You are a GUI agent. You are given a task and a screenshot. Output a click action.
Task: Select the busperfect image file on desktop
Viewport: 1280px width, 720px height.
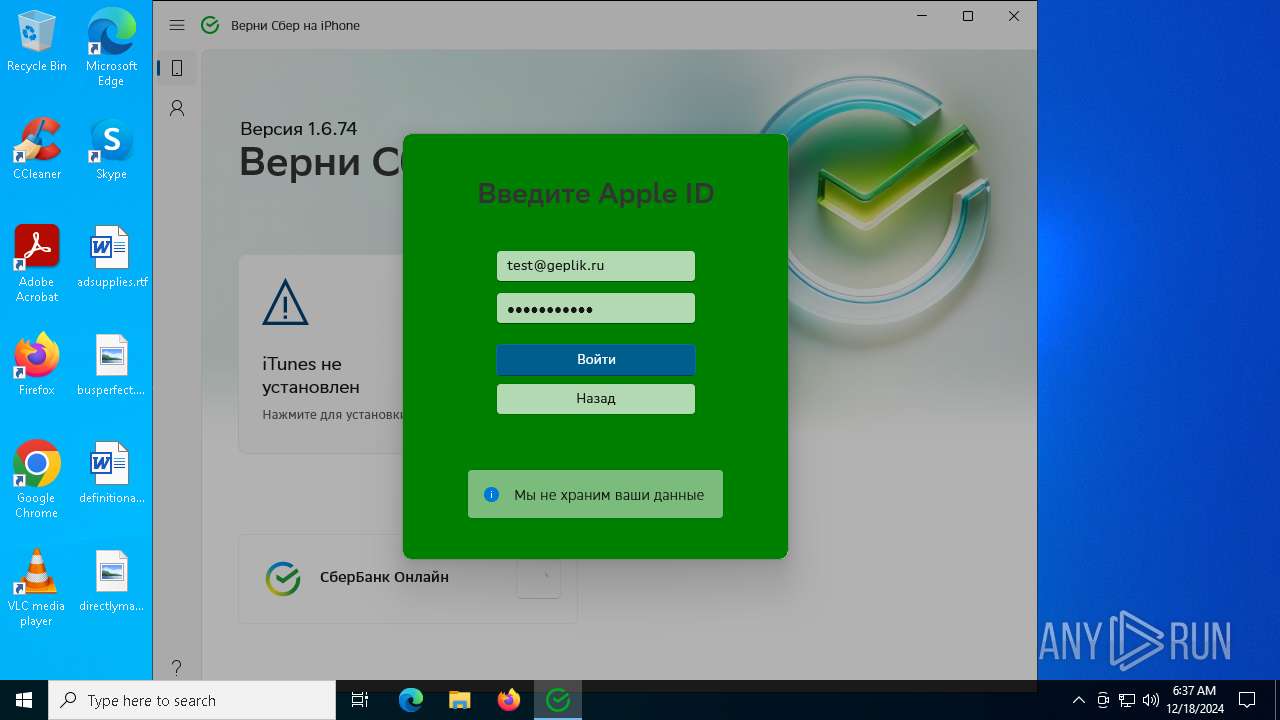pyautogui.click(x=111, y=365)
